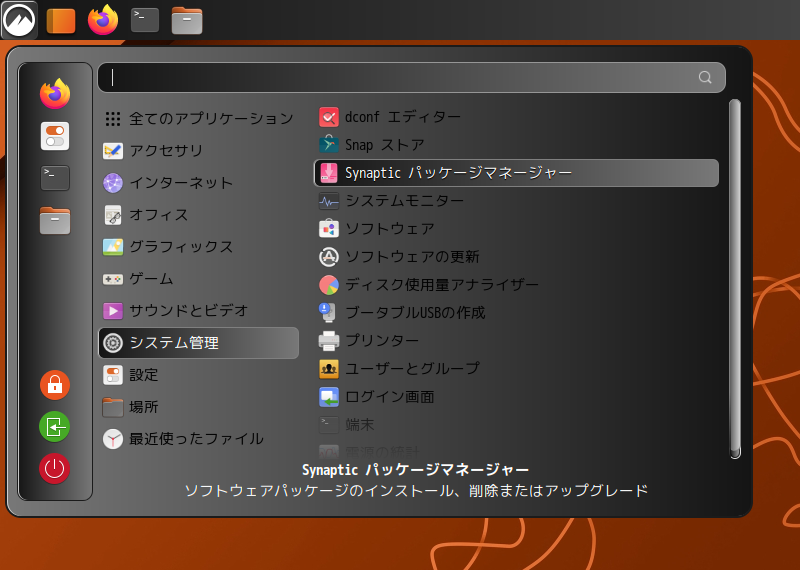Click the printer icon
The width and height of the screenshot is (800, 570).
329,340
